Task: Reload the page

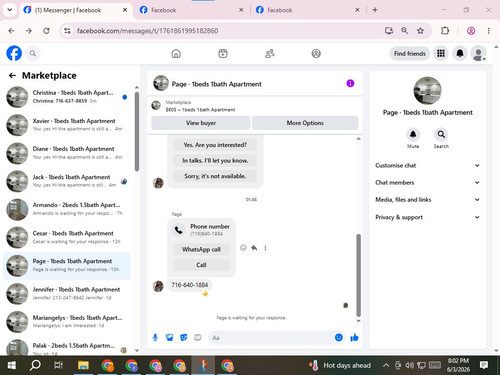Action: (46, 31)
